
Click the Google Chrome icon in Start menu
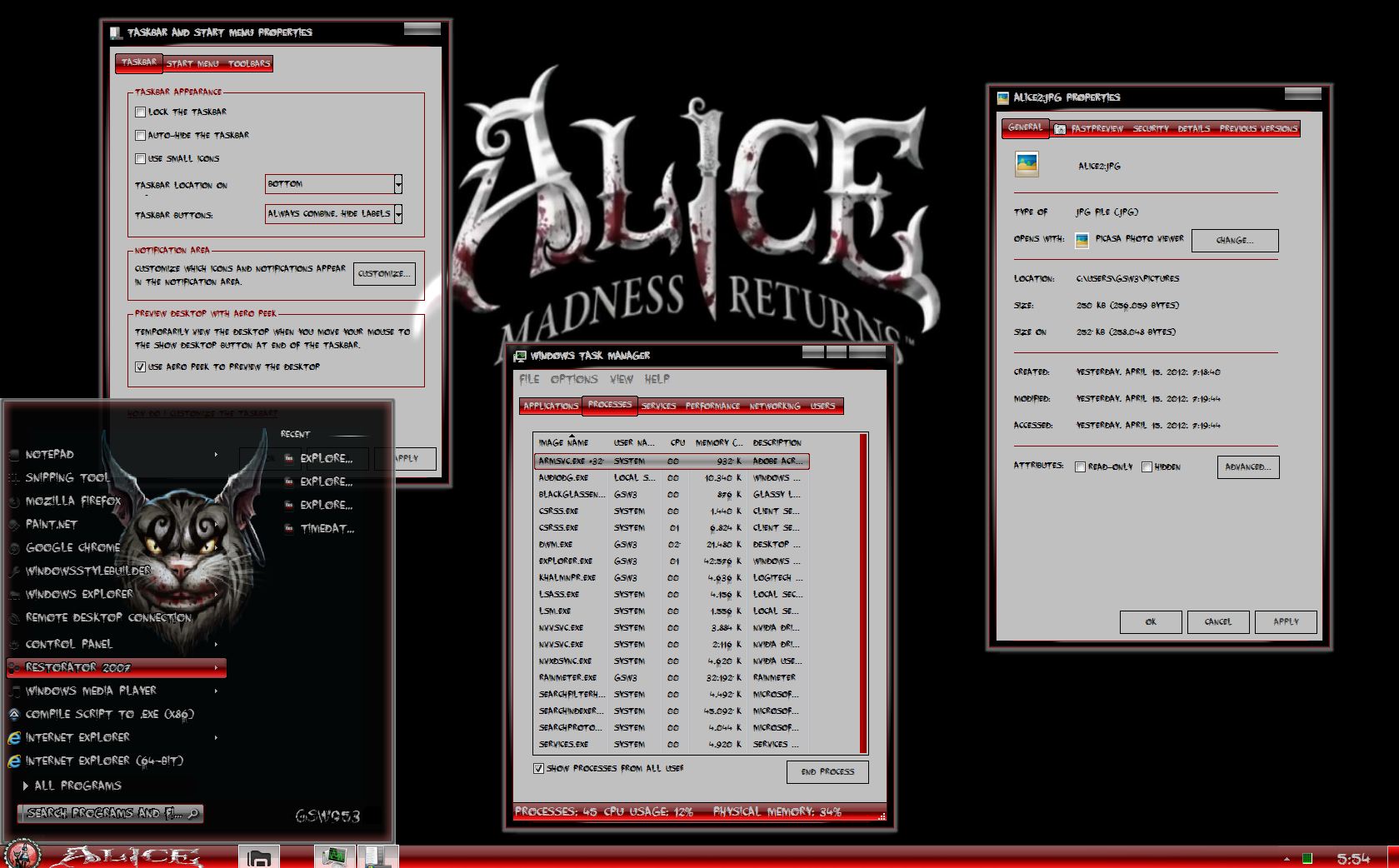click(14, 548)
